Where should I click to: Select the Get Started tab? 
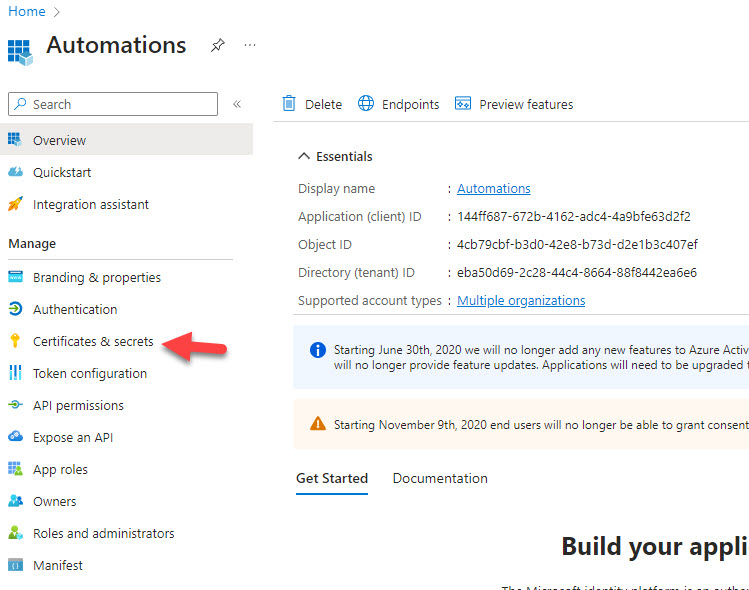(x=332, y=478)
